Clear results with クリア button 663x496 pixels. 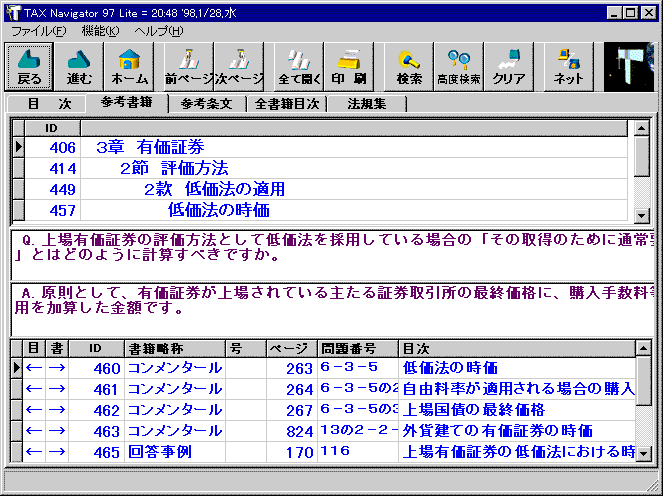point(509,66)
